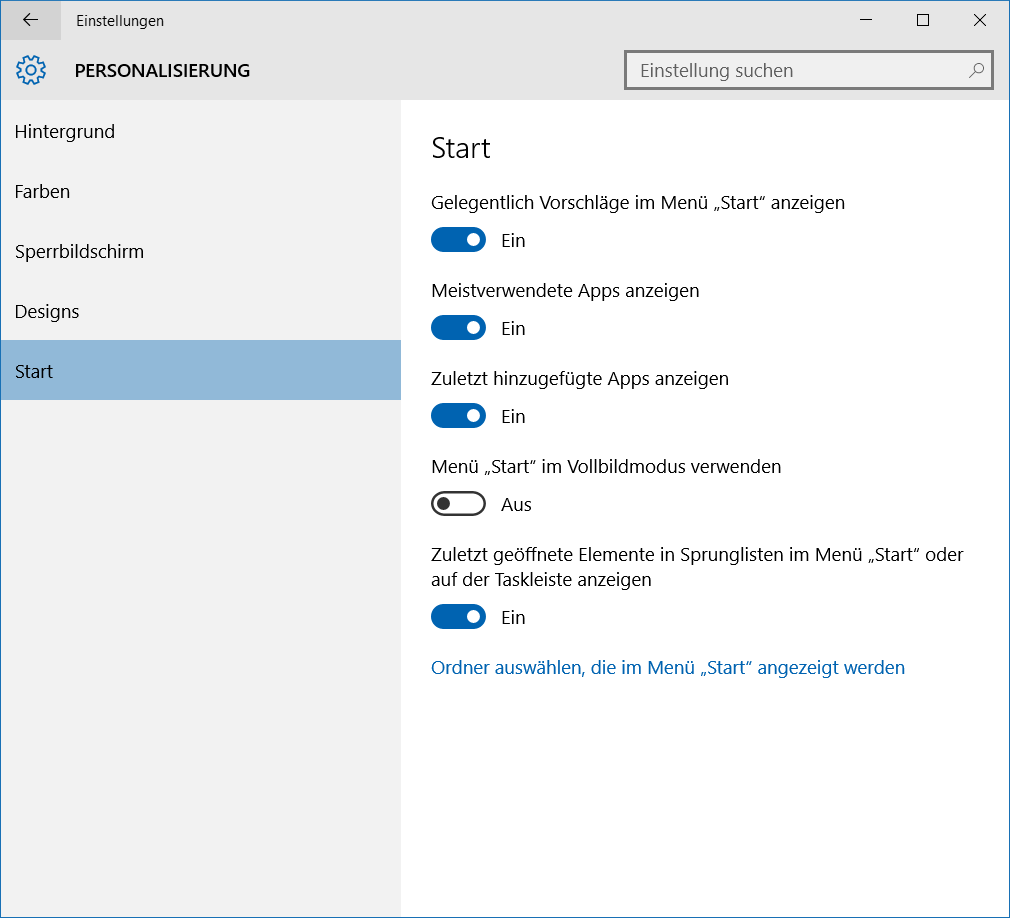Viewport: 1010px width, 918px height.
Task: Click the Aus label beside fullscreen toggle
Action: [516, 505]
